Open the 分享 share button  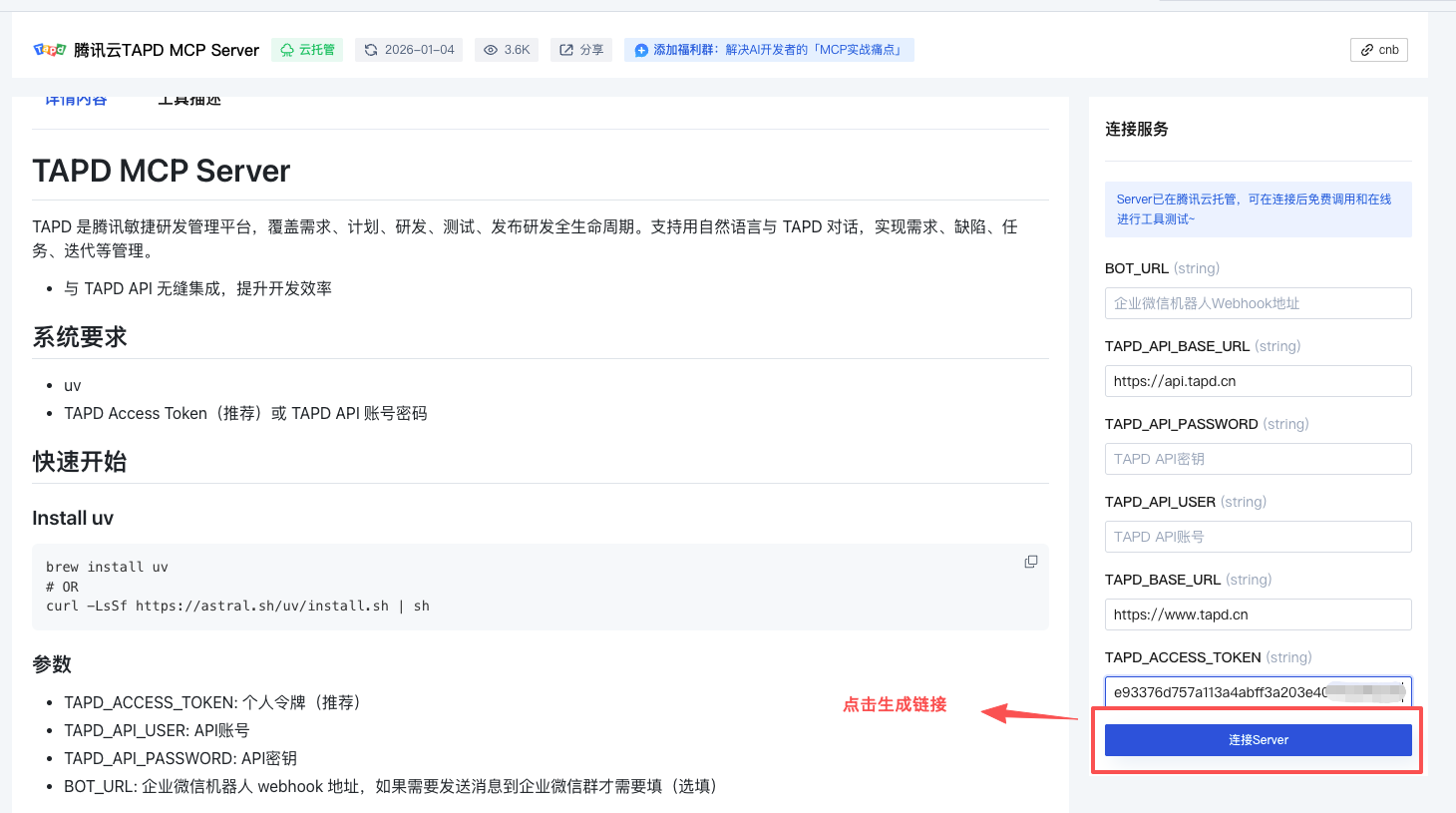click(581, 50)
